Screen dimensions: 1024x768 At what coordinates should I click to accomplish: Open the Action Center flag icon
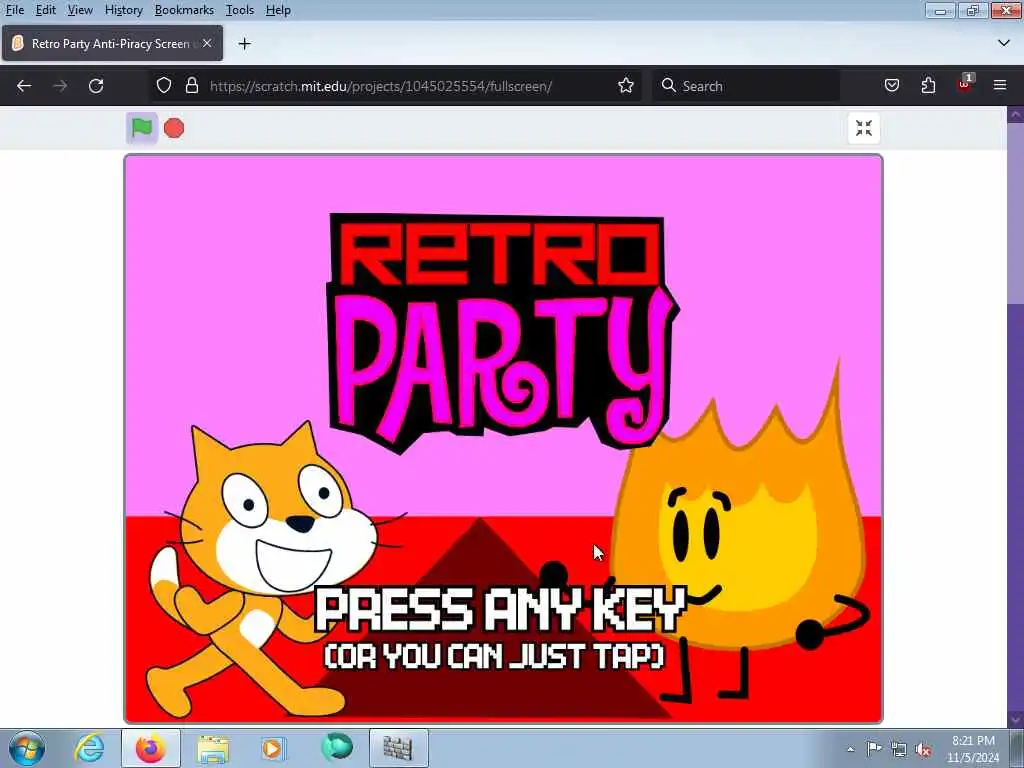[x=874, y=748]
